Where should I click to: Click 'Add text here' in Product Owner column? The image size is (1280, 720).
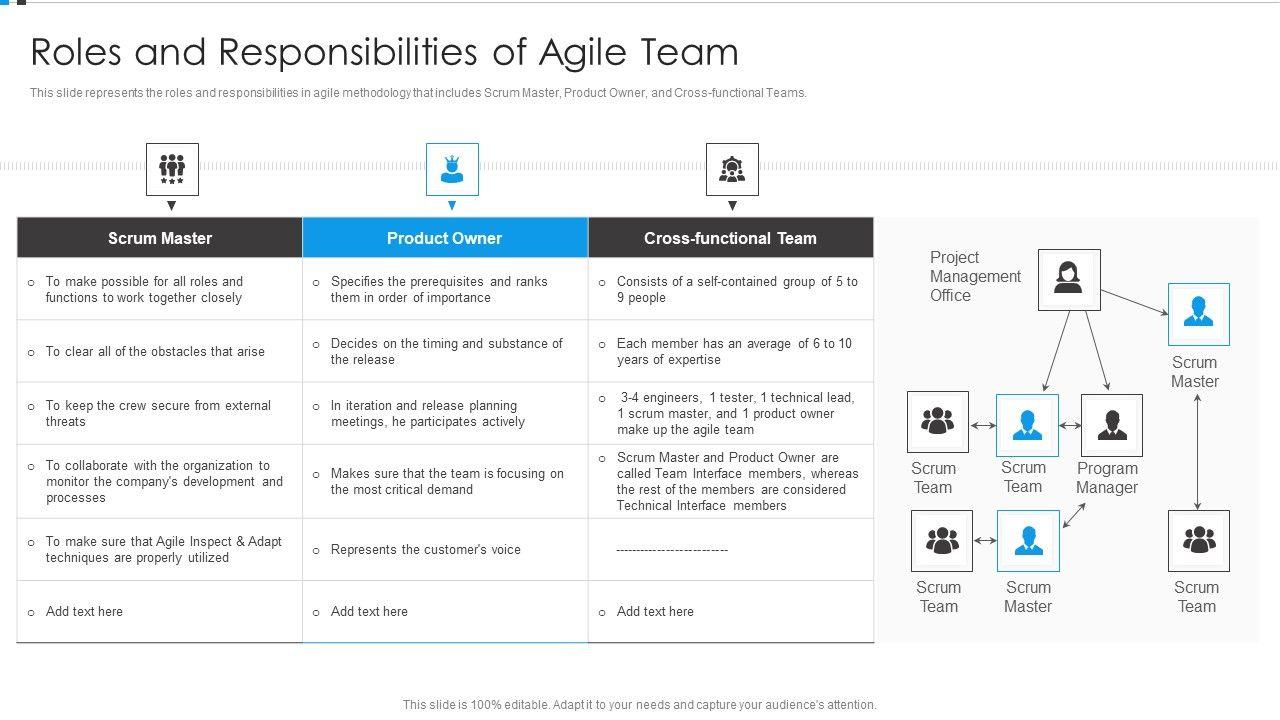point(369,612)
